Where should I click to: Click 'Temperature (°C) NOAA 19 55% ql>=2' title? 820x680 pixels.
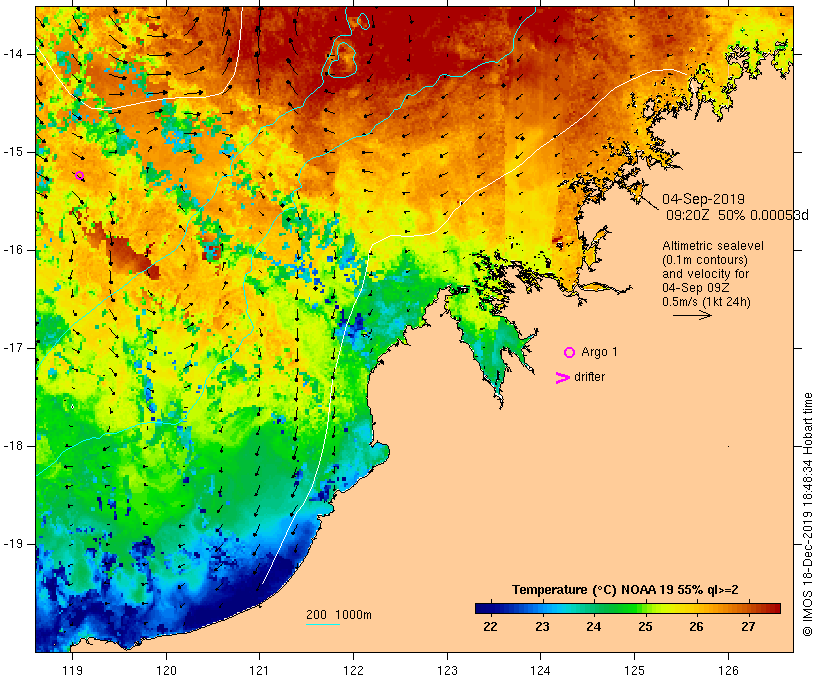625,590
